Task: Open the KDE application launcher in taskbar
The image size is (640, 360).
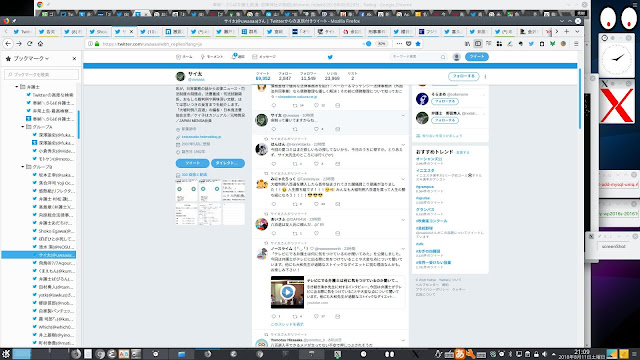Action: (6, 353)
